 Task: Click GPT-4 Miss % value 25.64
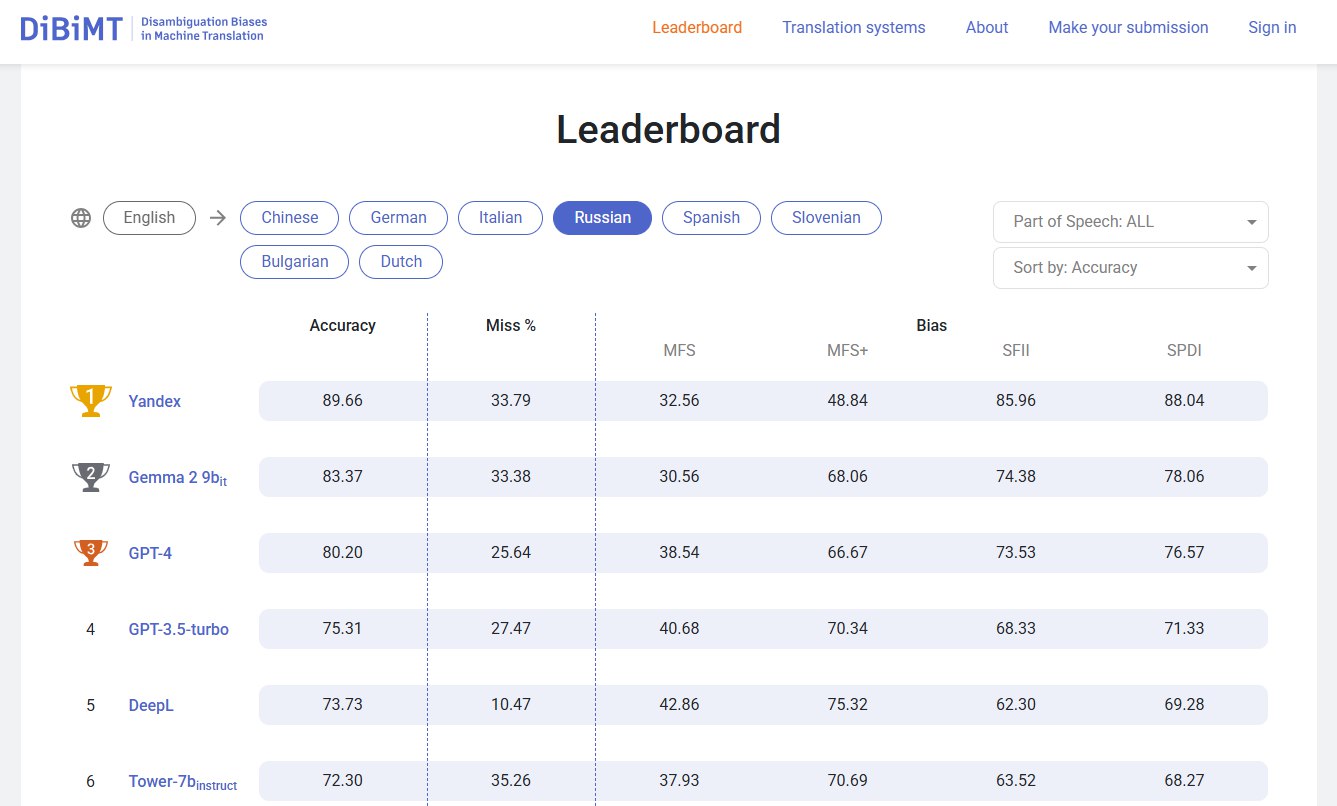511,553
